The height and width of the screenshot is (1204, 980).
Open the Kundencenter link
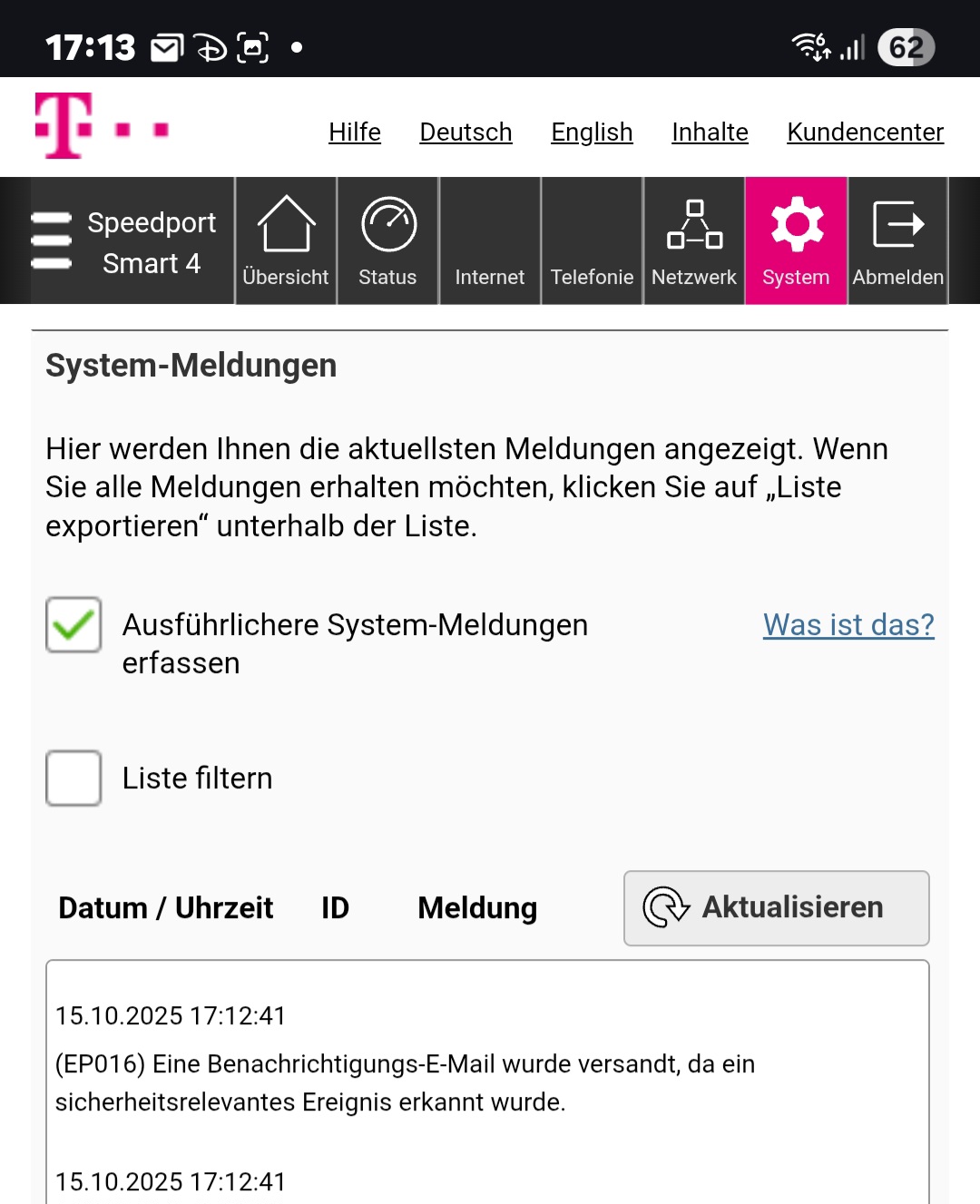click(x=866, y=132)
